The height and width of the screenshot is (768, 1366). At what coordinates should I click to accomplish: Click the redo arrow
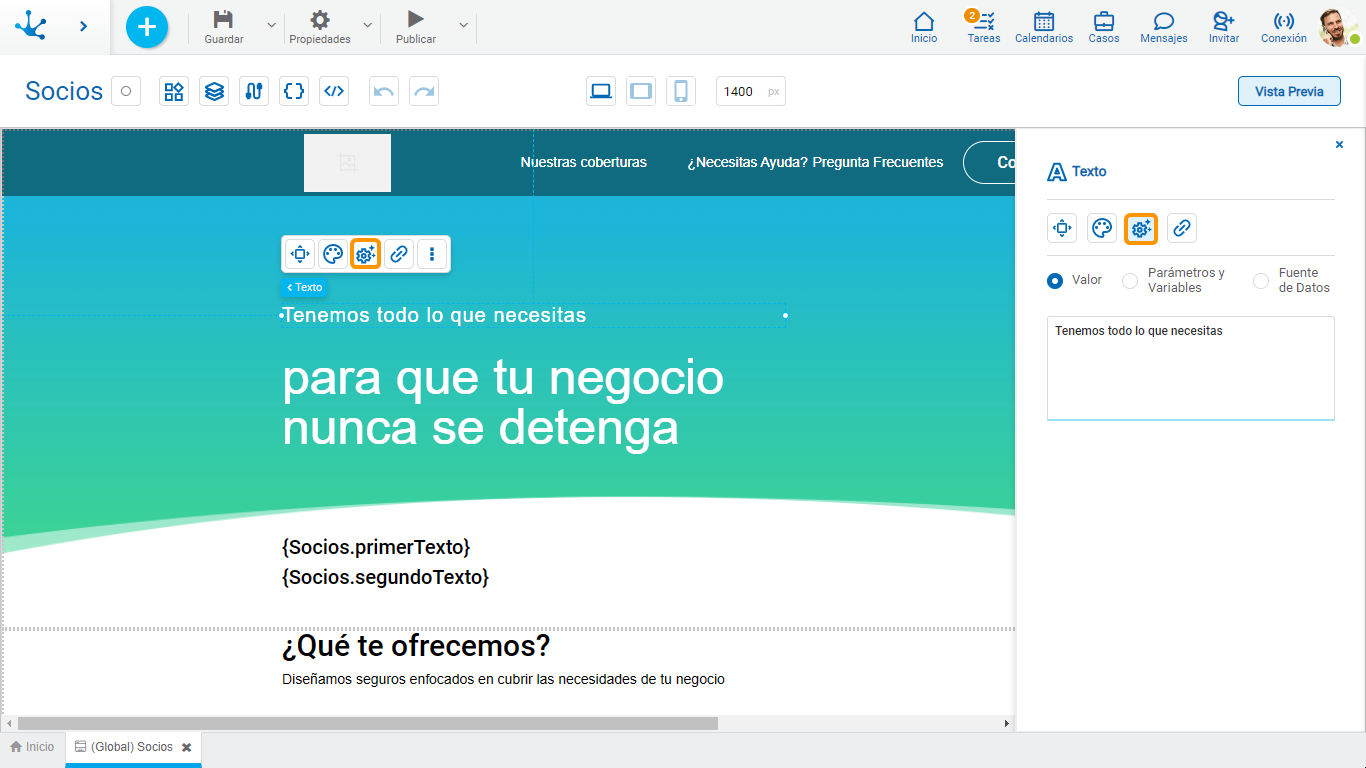click(424, 91)
